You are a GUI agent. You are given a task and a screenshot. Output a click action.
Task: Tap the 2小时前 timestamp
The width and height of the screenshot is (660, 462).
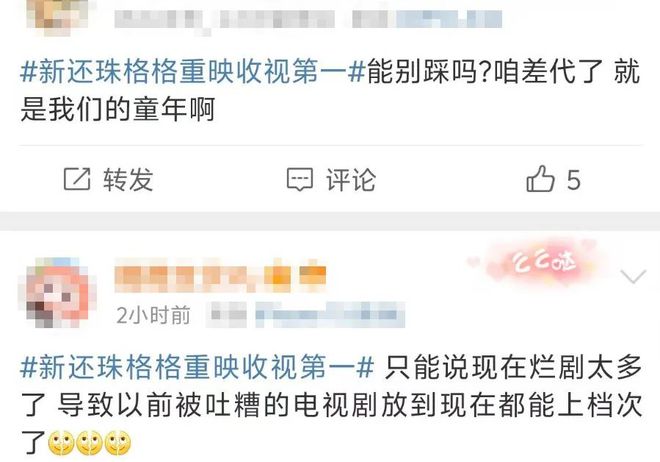[153, 315]
